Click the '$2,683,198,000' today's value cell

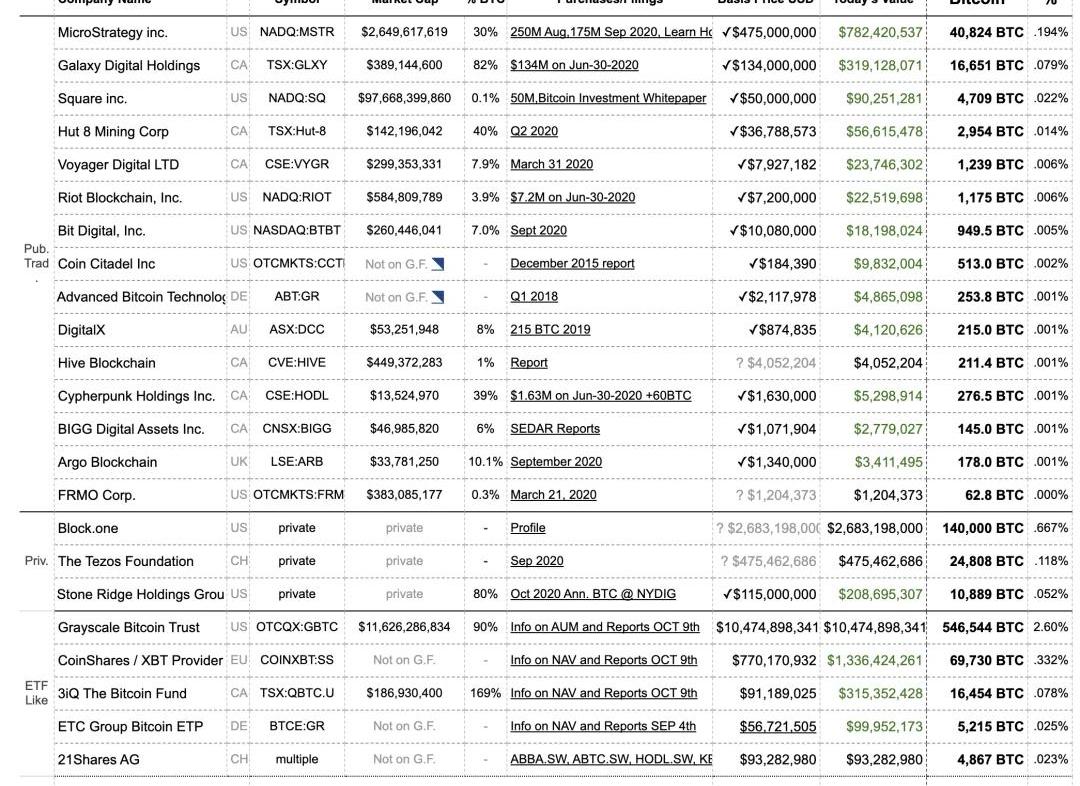point(875,528)
